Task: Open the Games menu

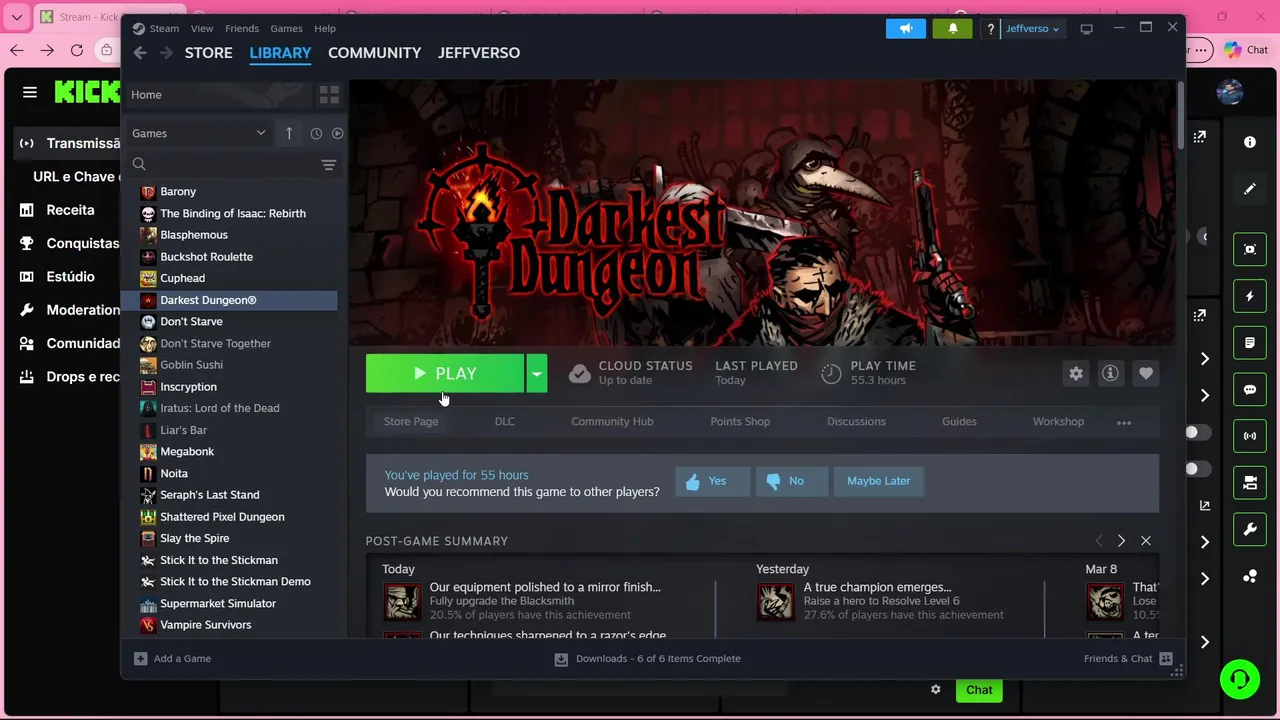Action: click(x=286, y=28)
